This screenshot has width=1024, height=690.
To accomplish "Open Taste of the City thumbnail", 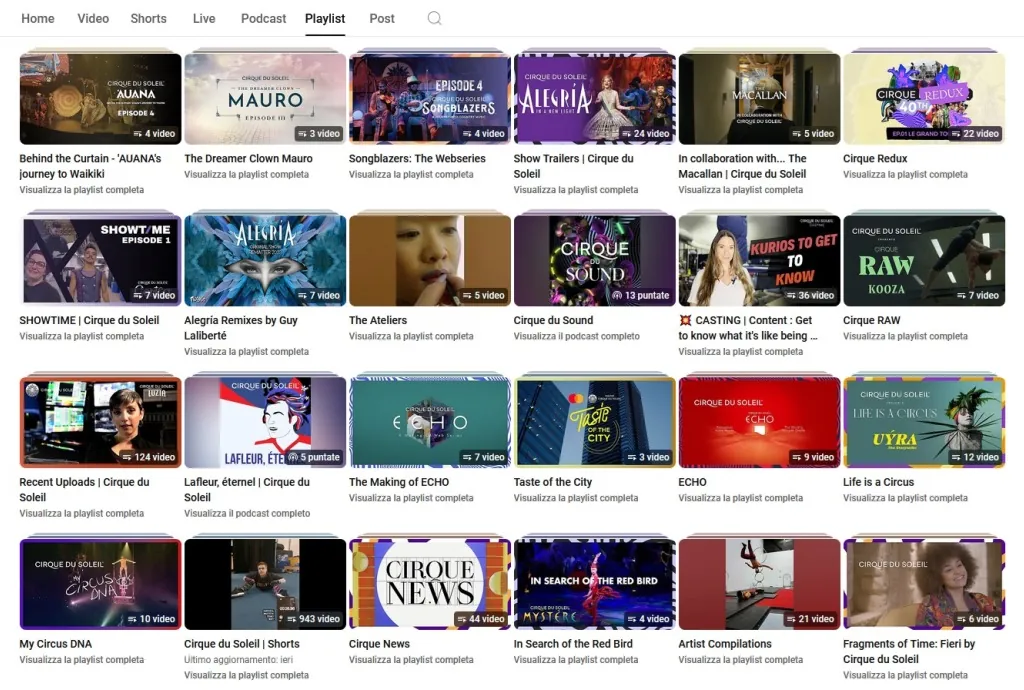I will click(594, 422).
